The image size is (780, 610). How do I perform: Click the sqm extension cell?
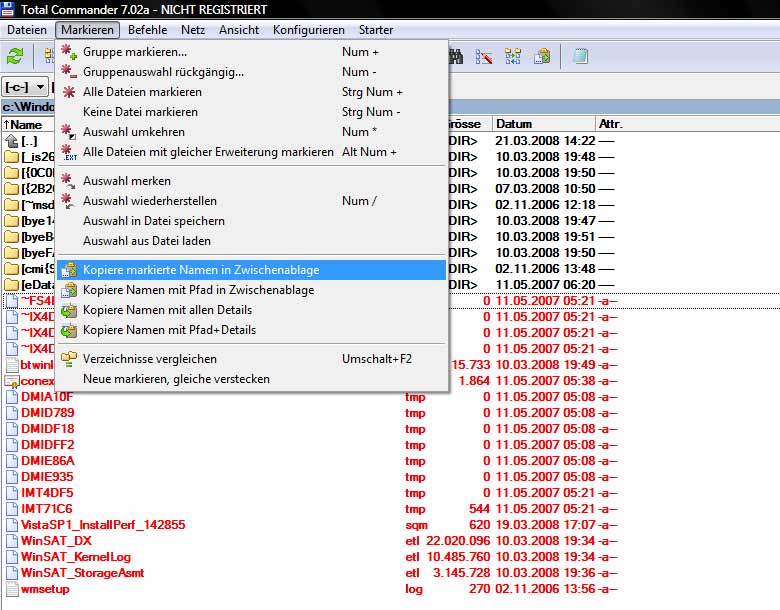pos(416,525)
